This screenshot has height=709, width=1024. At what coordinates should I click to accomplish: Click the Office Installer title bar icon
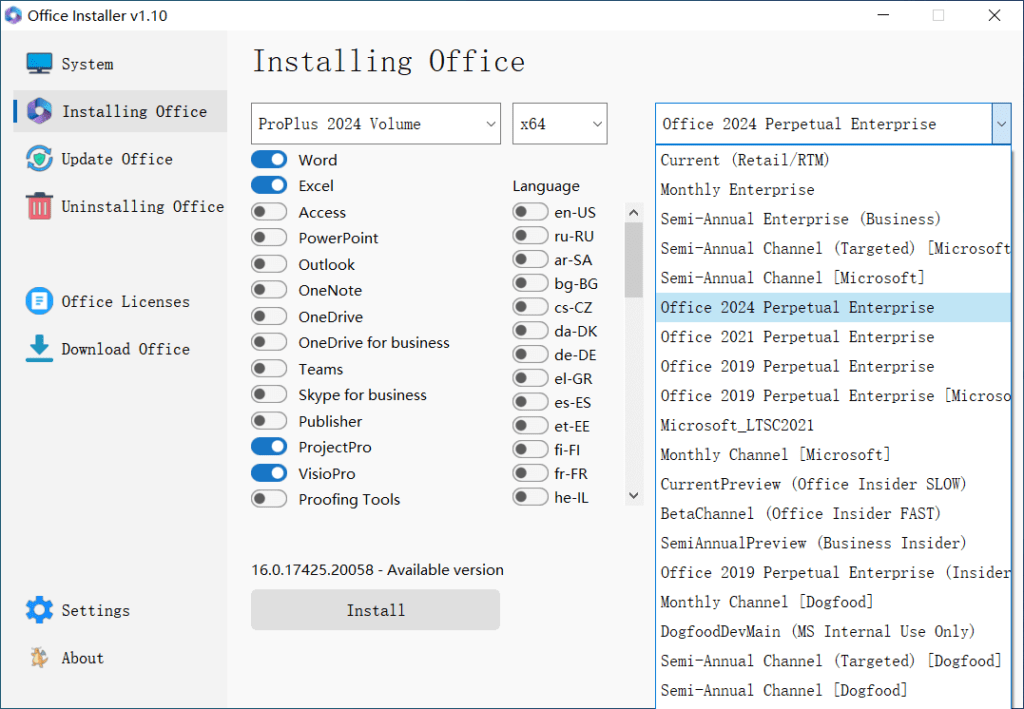[x=13, y=15]
